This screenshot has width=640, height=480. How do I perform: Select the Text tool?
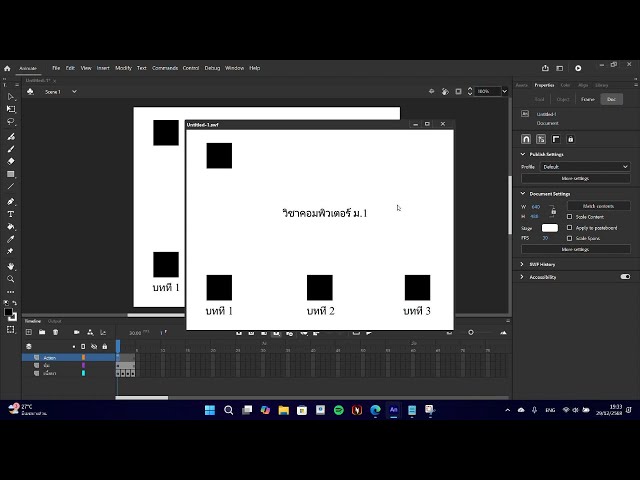point(11,214)
